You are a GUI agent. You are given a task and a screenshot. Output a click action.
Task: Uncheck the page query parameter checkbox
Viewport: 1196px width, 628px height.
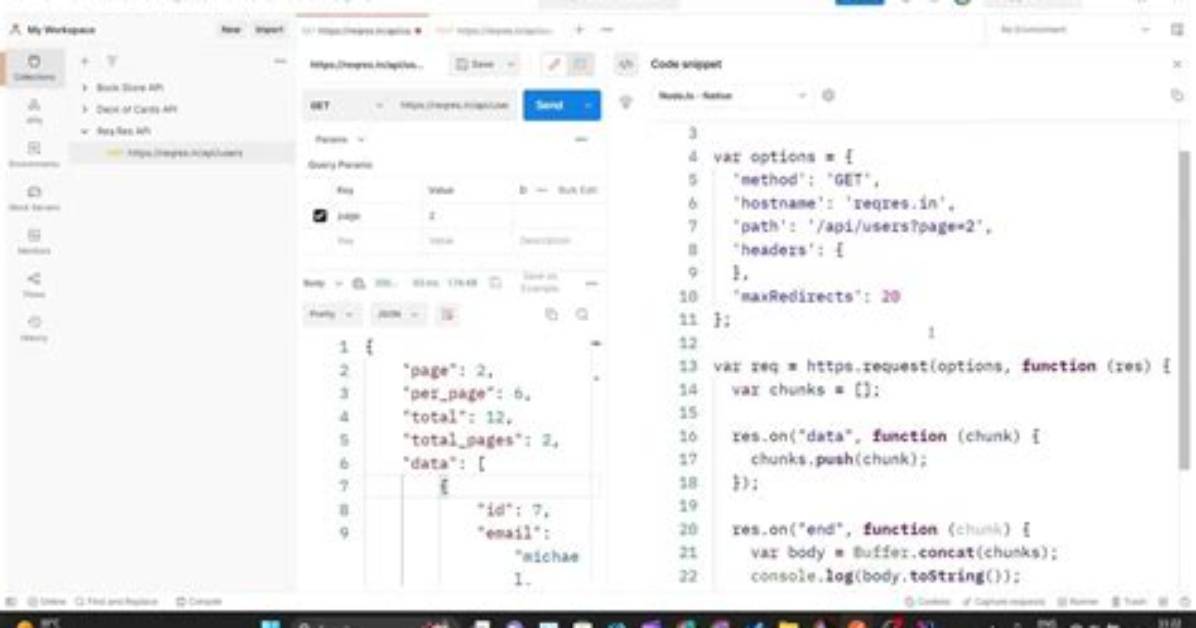tap(320, 216)
